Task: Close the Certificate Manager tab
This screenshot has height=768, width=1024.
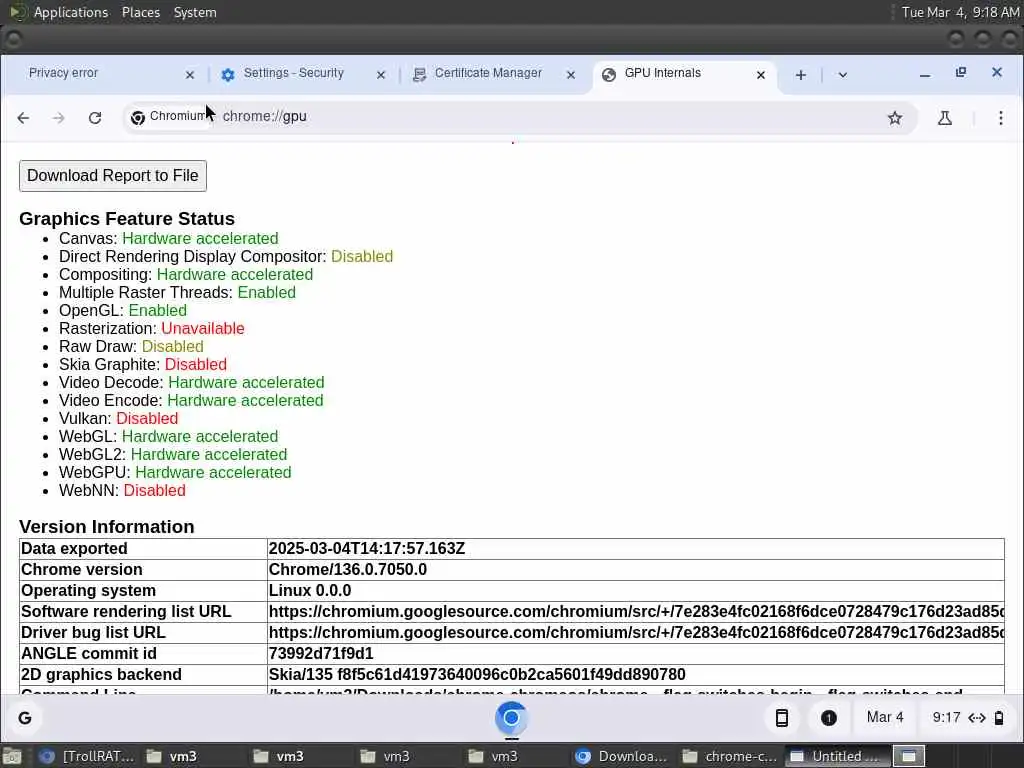Action: coord(571,75)
